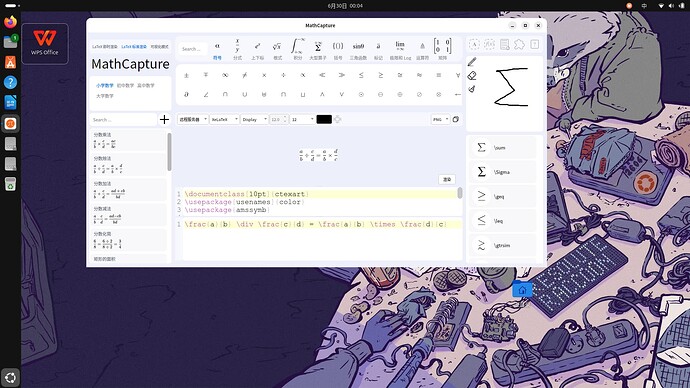Open the Display mode dropdown
Viewport: 690px width, 388px height.
pyautogui.click(x=254, y=119)
